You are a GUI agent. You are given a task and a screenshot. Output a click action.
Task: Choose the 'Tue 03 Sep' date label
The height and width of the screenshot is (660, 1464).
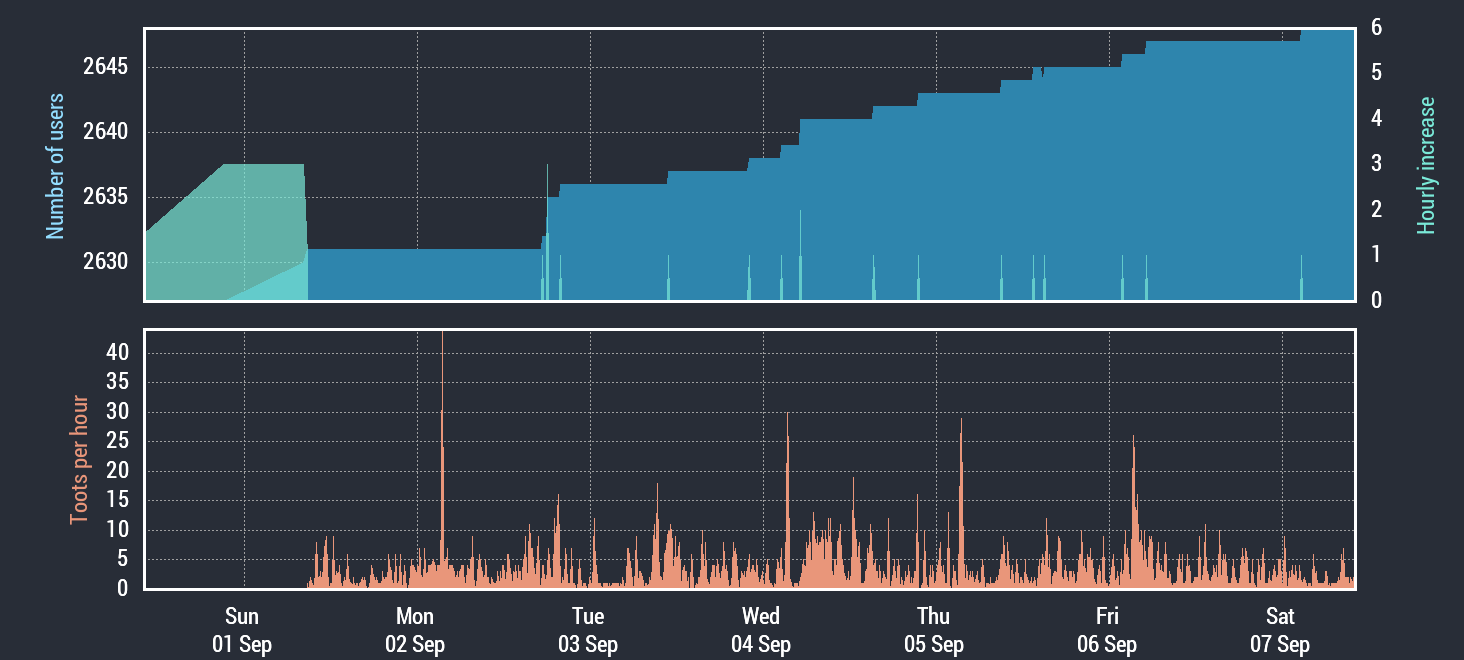[x=588, y=630]
